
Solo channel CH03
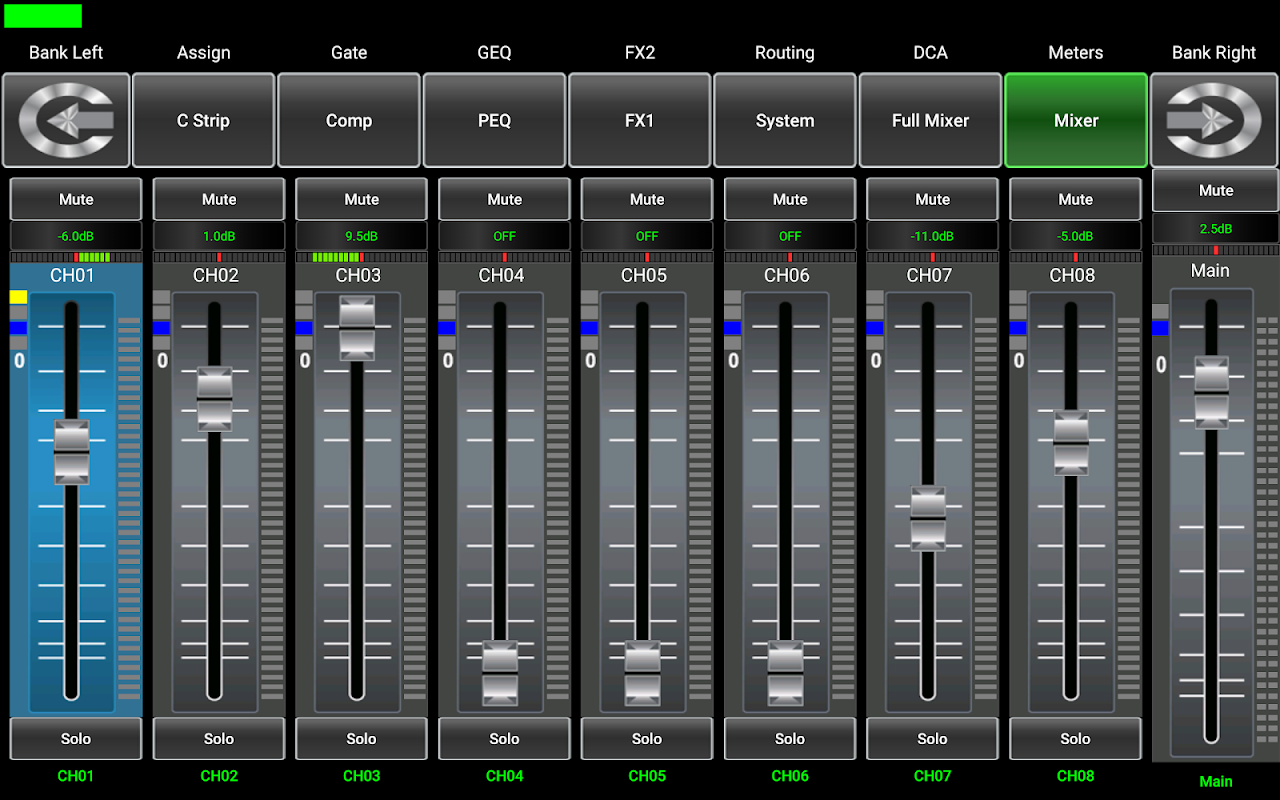(x=361, y=739)
